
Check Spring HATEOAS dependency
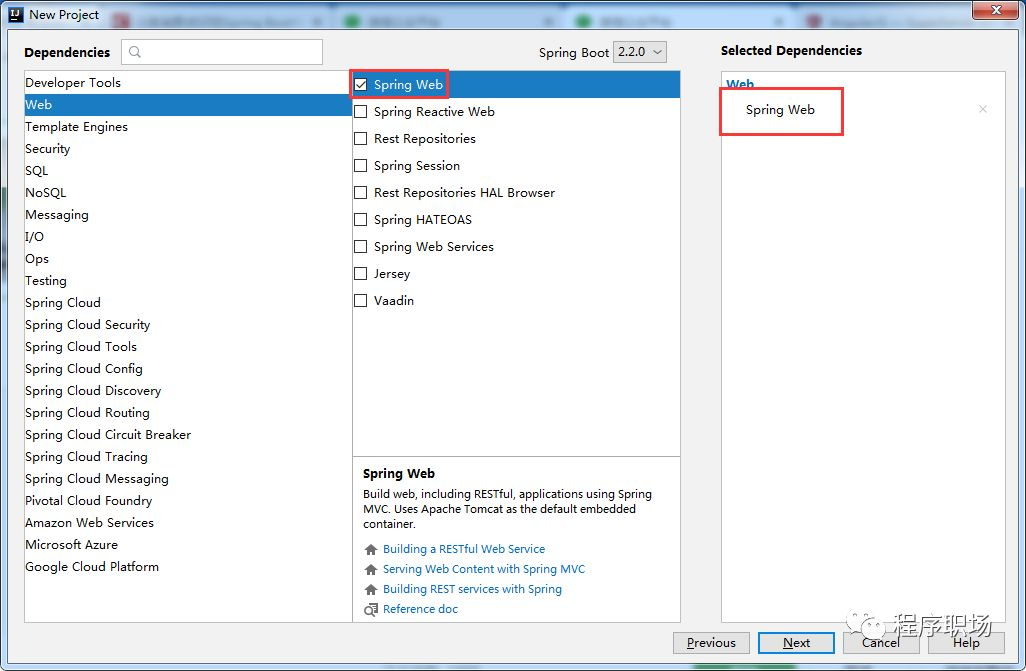click(361, 219)
